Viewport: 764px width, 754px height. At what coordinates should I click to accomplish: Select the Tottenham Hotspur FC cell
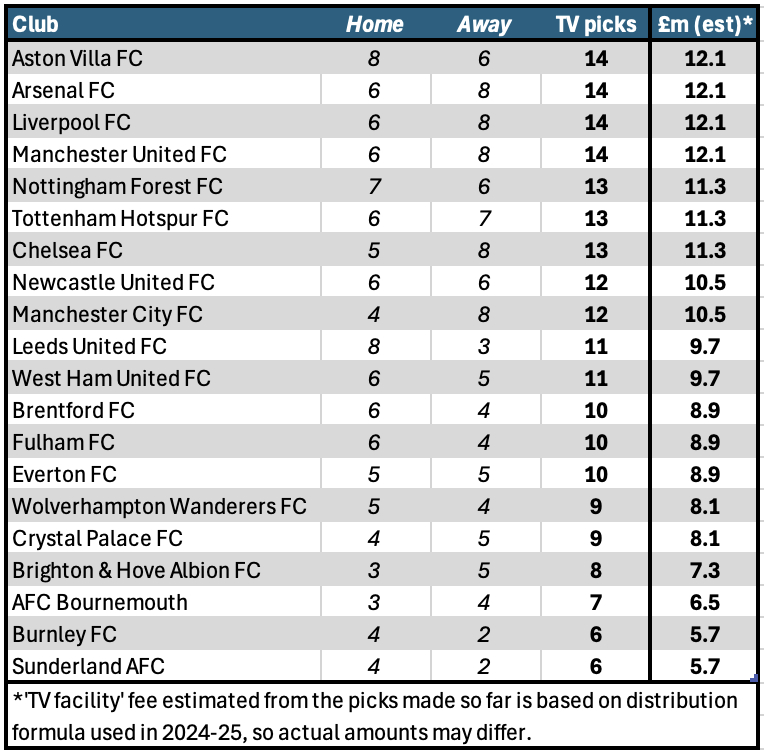120,218
